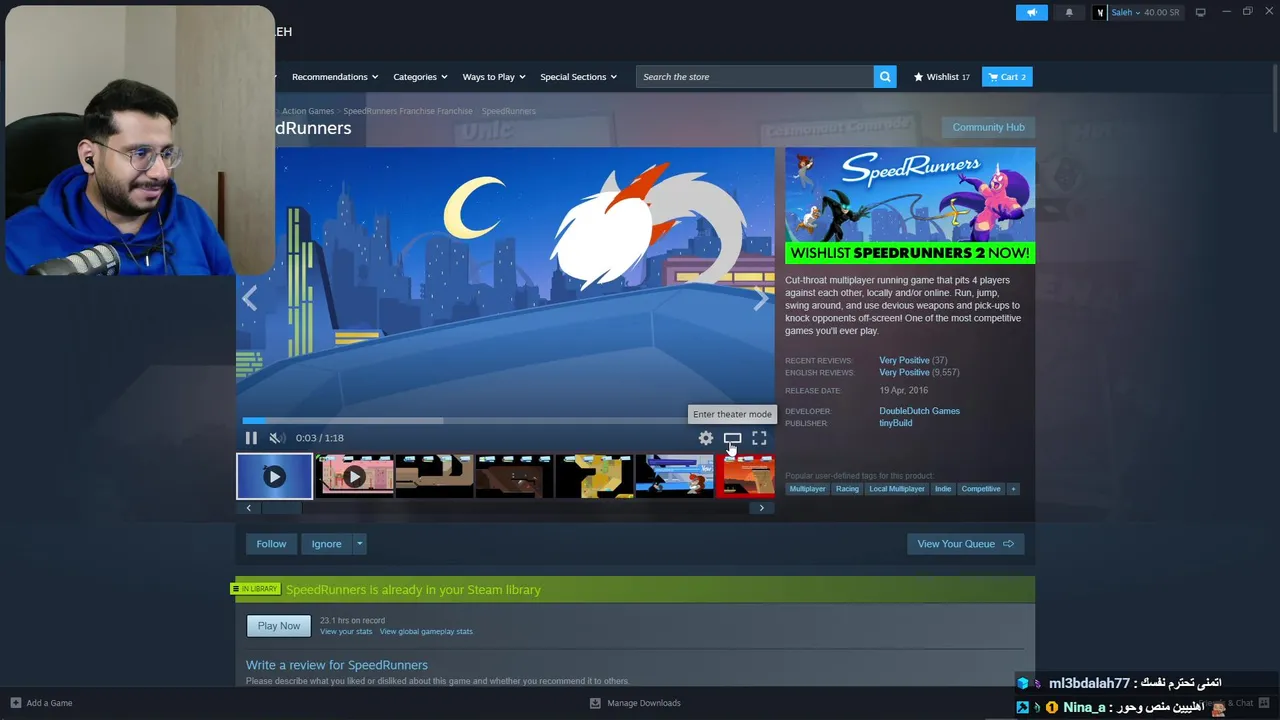The width and height of the screenshot is (1280, 720).
Task: Click the video progress bar
Action: click(505, 421)
